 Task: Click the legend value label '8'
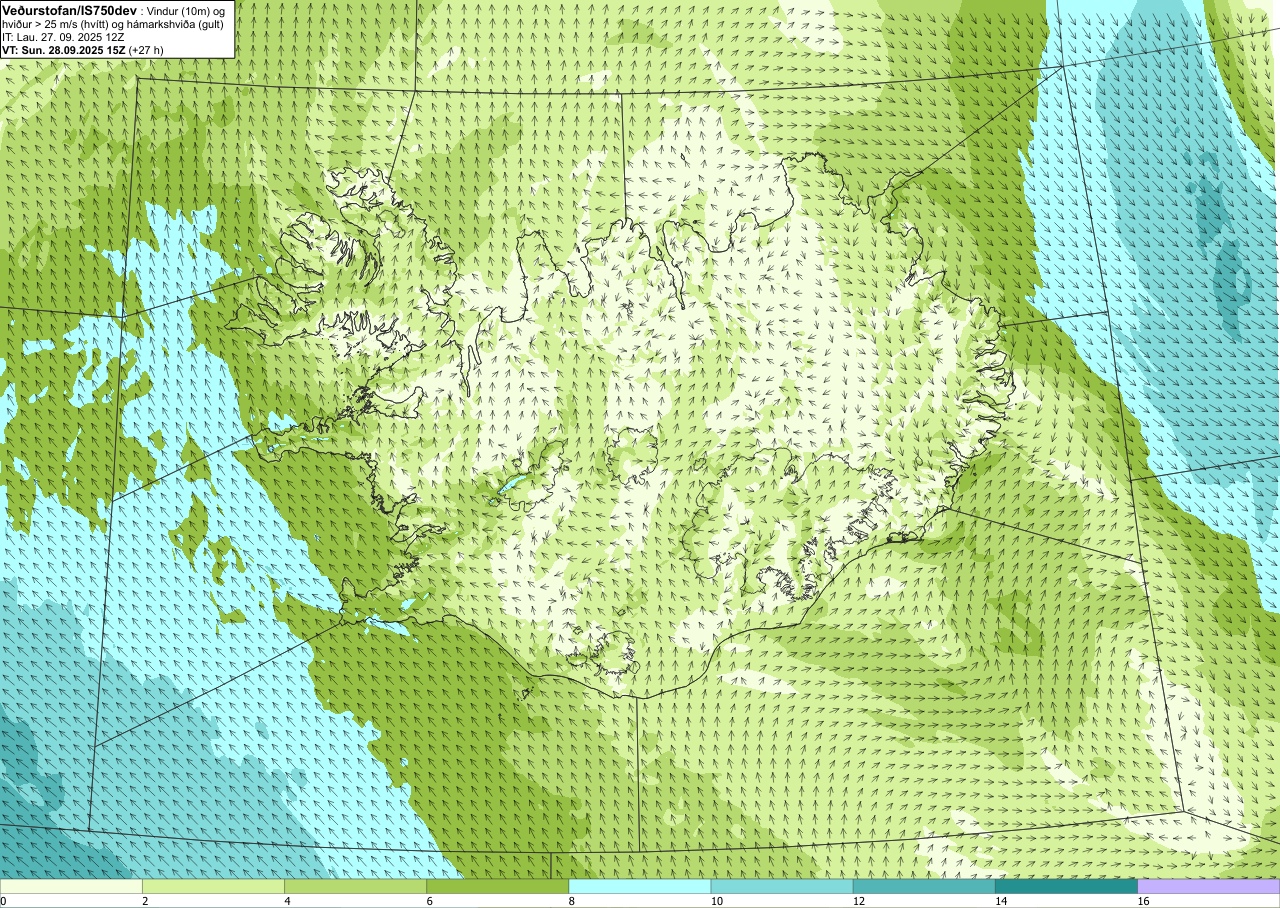[571, 901]
